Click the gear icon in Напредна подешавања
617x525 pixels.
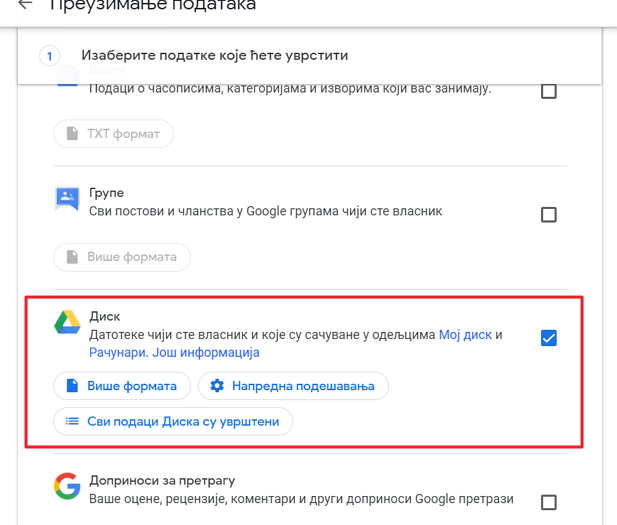point(217,386)
